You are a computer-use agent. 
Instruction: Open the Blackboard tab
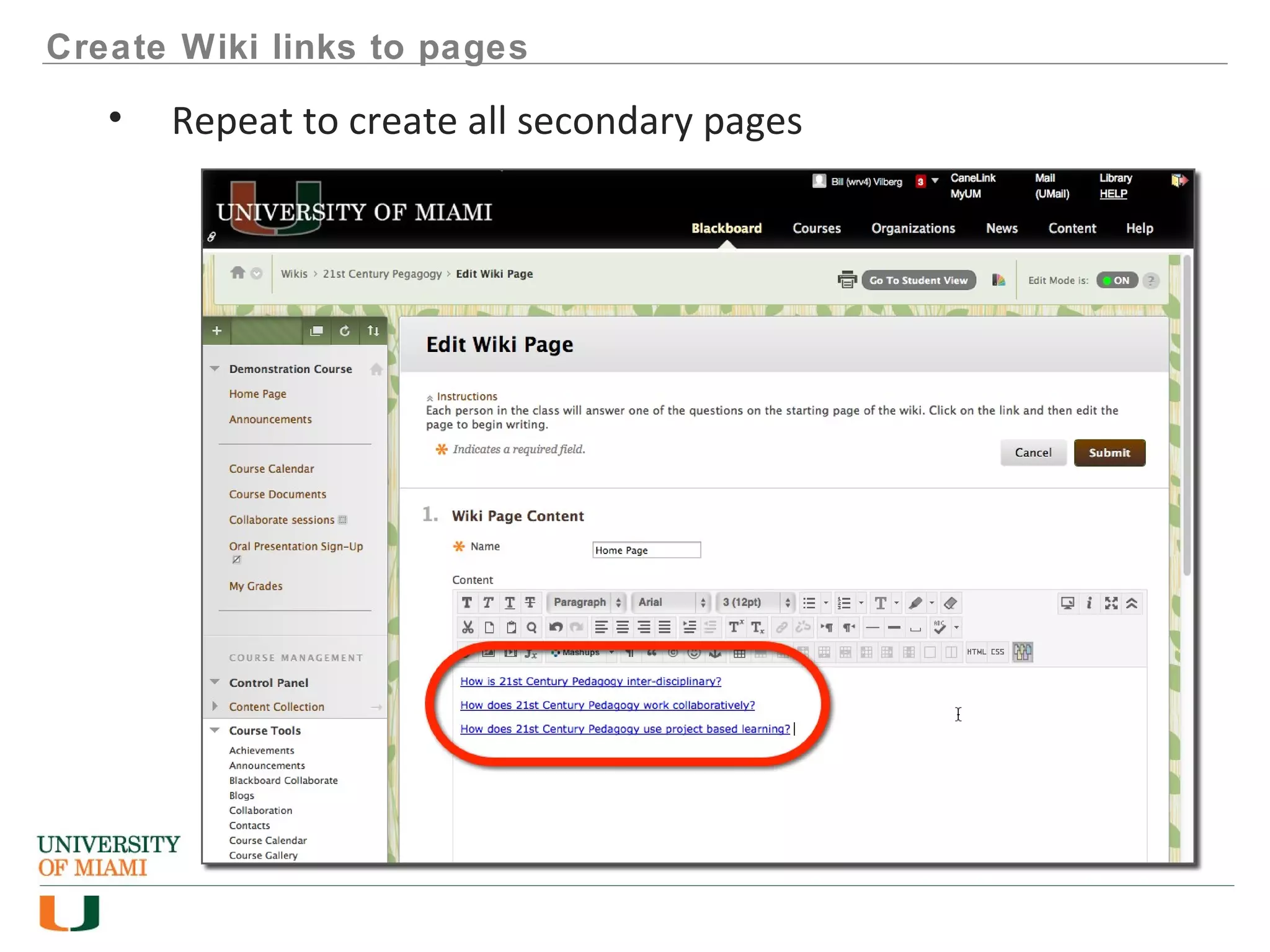(726, 228)
